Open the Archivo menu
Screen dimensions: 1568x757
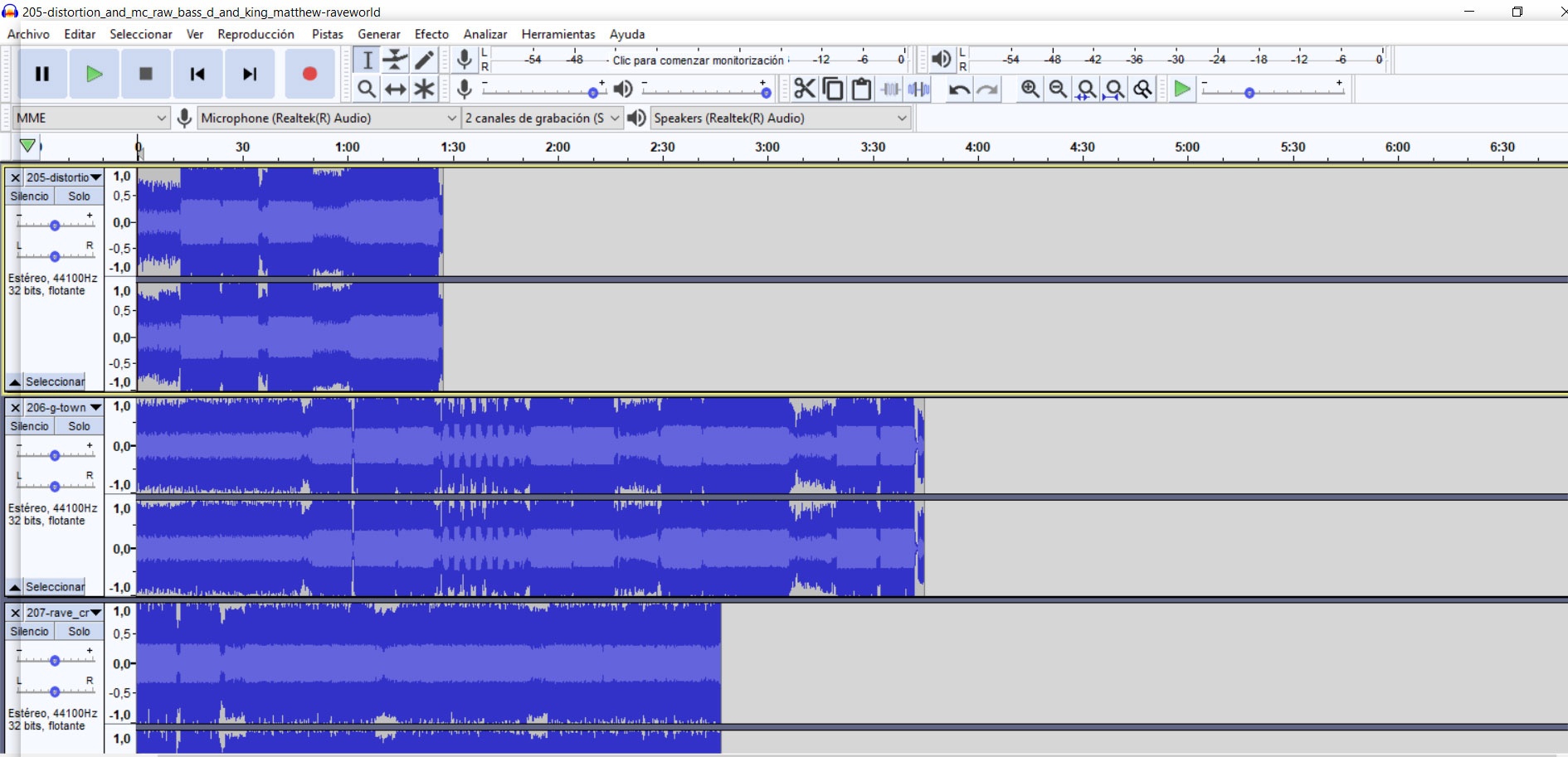[x=28, y=34]
